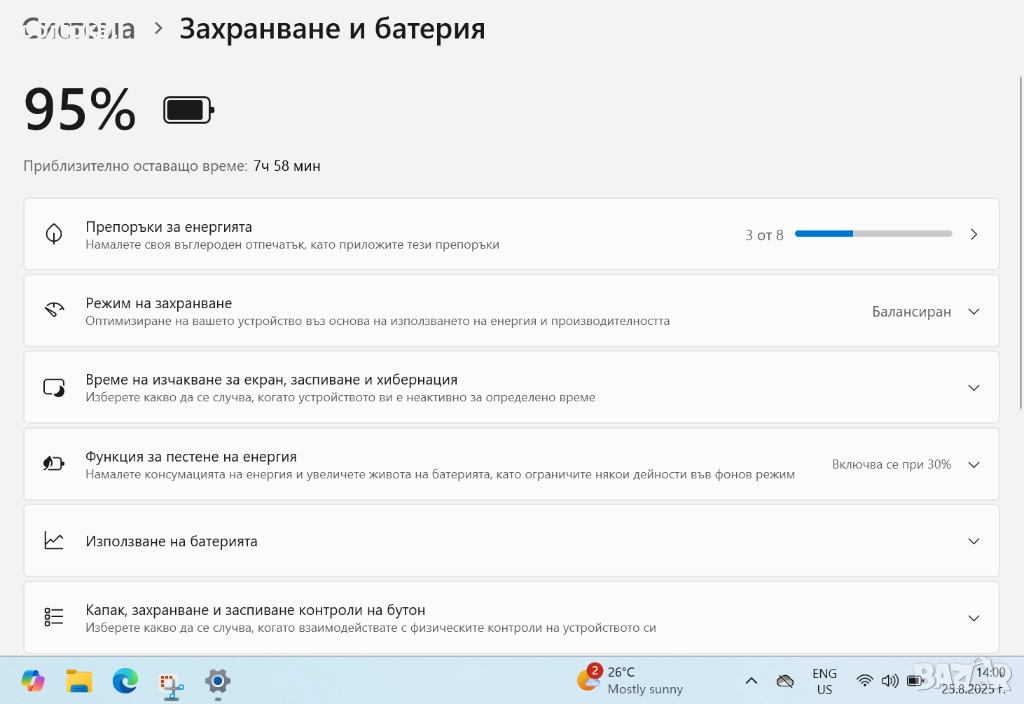Screen dimensions: 1024x704
Task: Go back to Система breadcrumb
Action: point(79,29)
